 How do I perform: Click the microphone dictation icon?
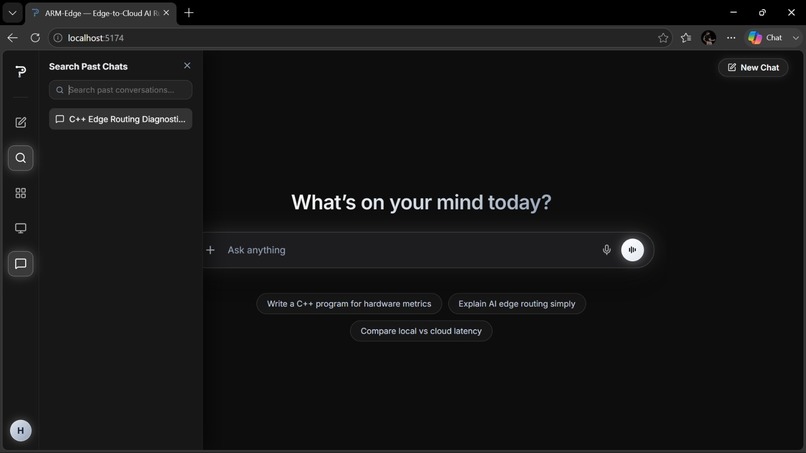(607, 250)
